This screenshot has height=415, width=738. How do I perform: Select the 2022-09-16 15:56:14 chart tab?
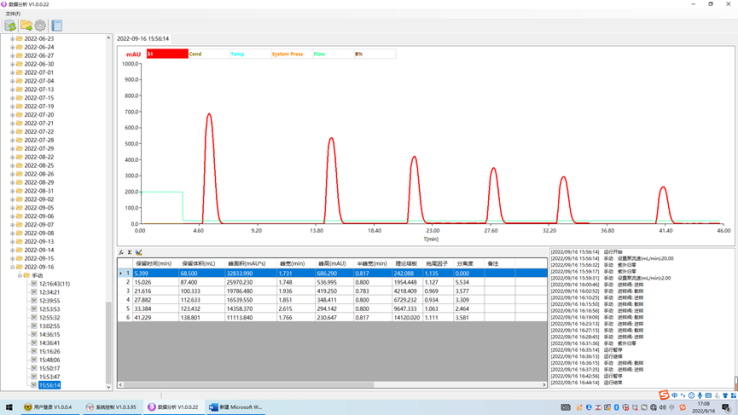(x=144, y=39)
